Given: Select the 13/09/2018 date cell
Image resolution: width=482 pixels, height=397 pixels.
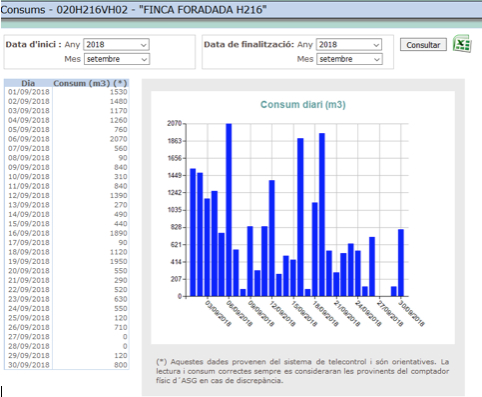Looking at the screenshot, I should (x=29, y=205).
